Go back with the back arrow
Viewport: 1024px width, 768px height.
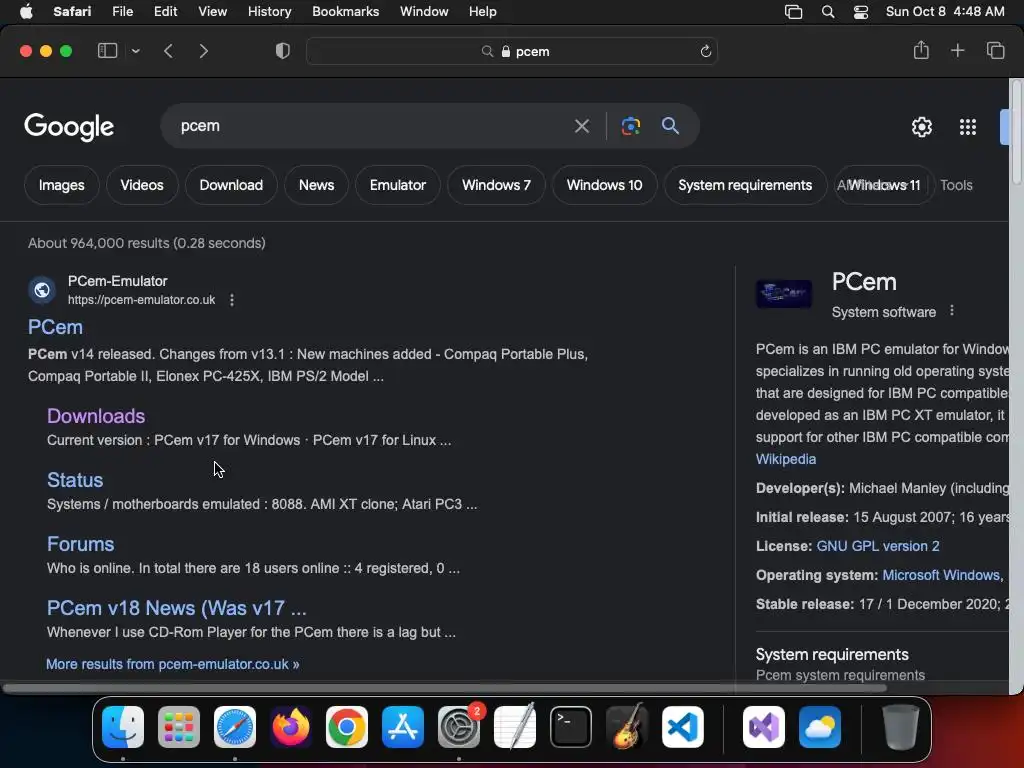tap(168, 51)
